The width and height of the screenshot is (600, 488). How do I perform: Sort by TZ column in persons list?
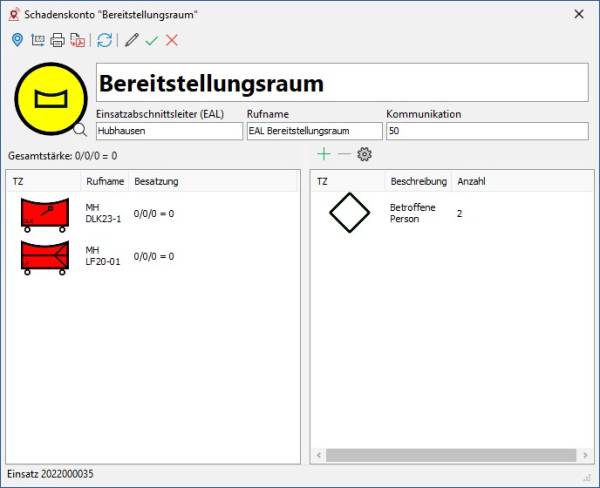[x=348, y=181]
